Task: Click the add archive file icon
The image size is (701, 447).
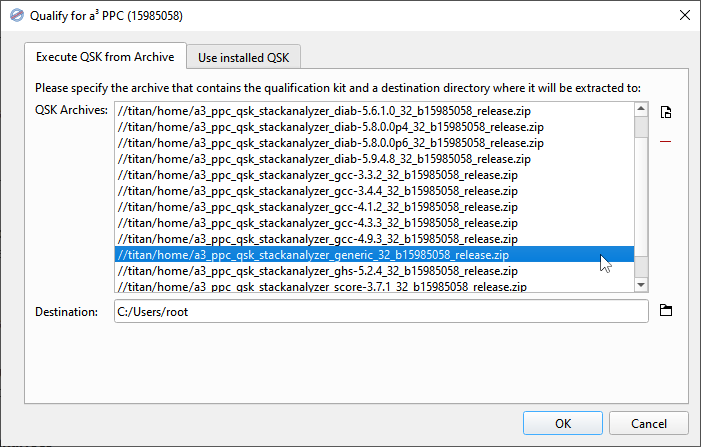Action: coord(666,112)
